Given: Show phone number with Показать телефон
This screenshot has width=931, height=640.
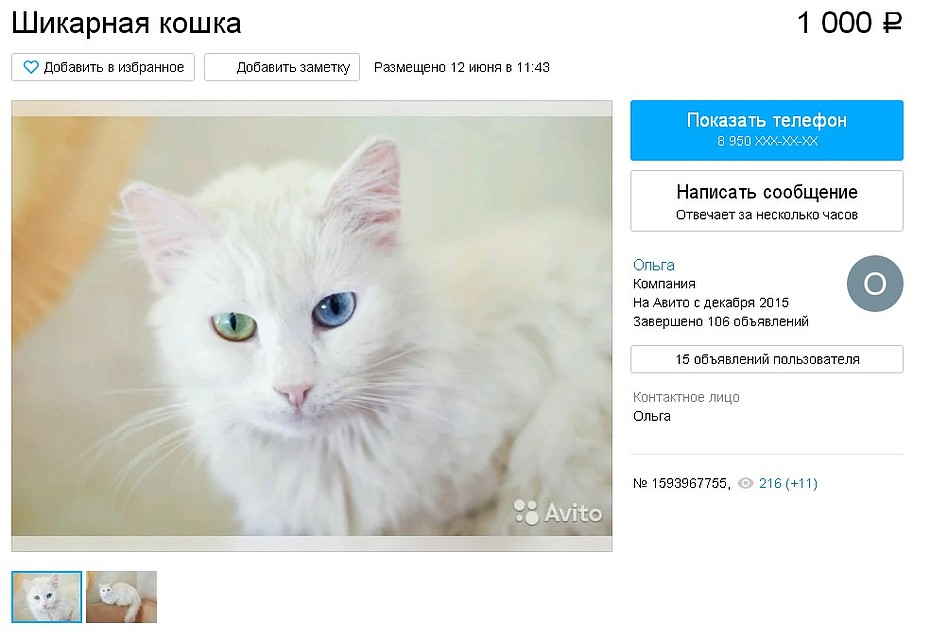Looking at the screenshot, I should [x=767, y=130].
